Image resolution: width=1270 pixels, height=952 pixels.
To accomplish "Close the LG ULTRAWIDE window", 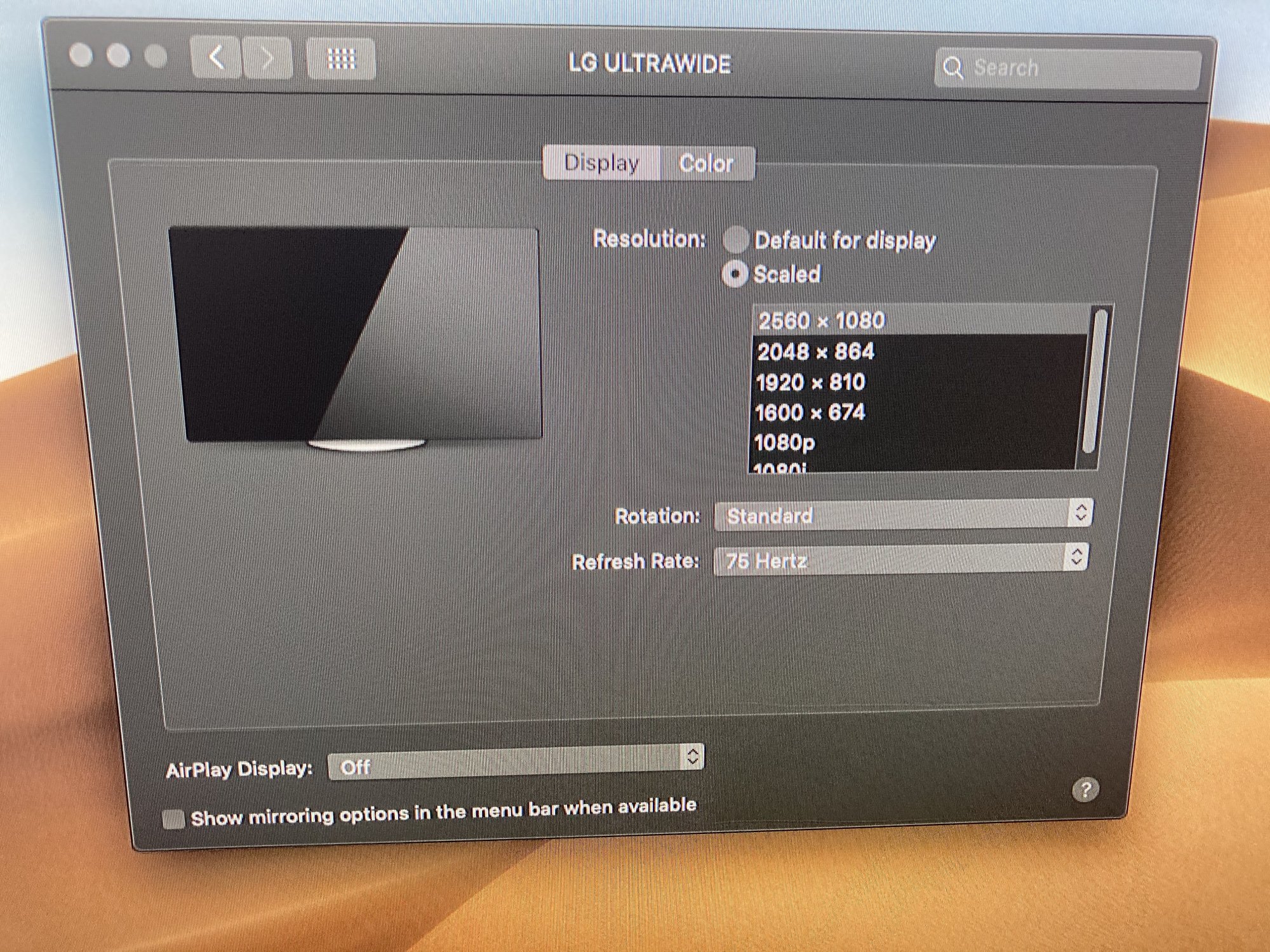I will point(81,55).
